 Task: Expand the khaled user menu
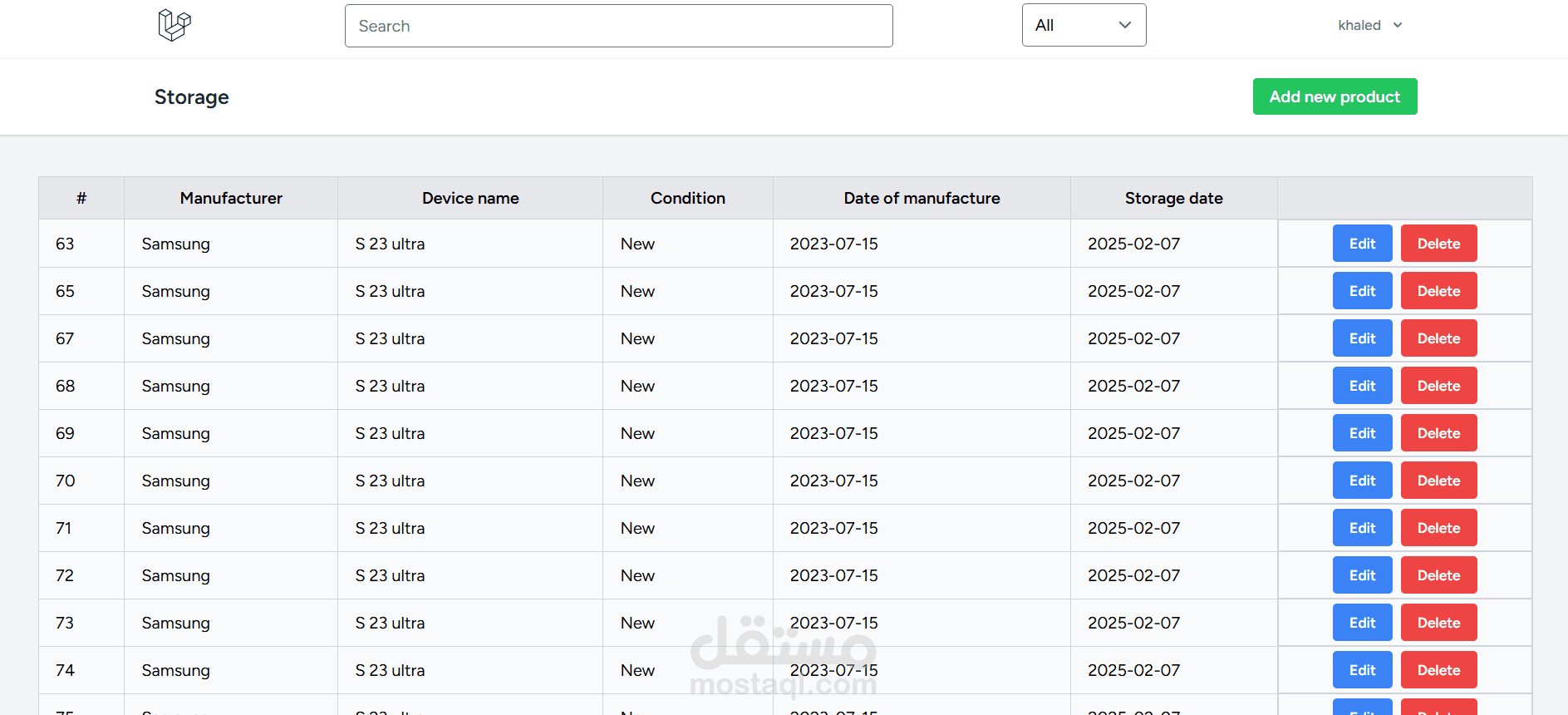pos(1369,25)
